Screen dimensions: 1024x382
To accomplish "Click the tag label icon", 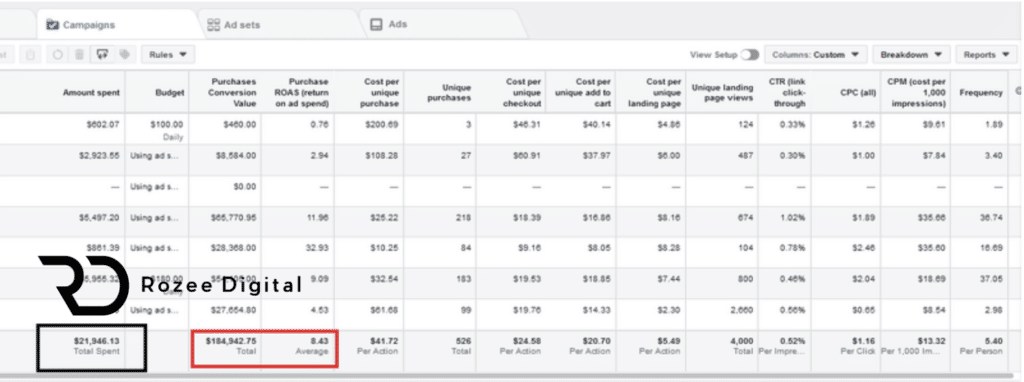I will click(x=124, y=55).
